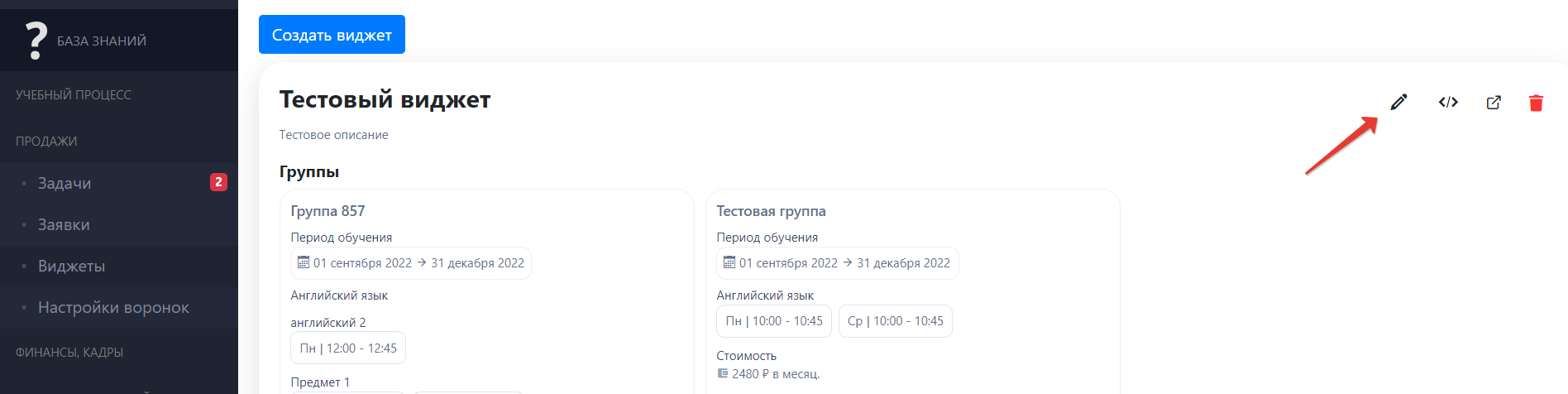Click the Тестовый виджет title
1568x394 pixels.
coord(385,100)
